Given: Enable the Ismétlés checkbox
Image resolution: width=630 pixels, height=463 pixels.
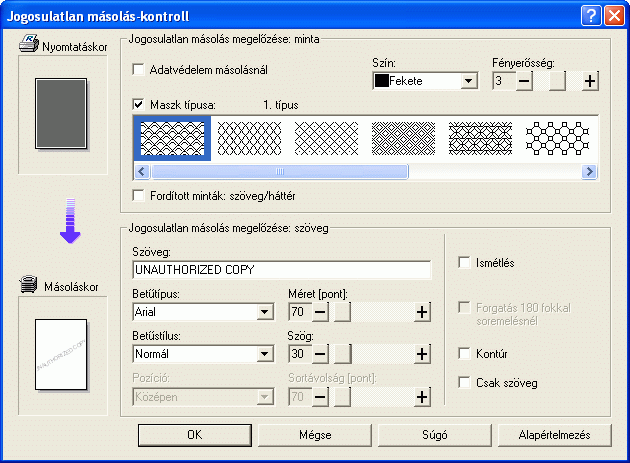Looking at the screenshot, I should point(464,263).
